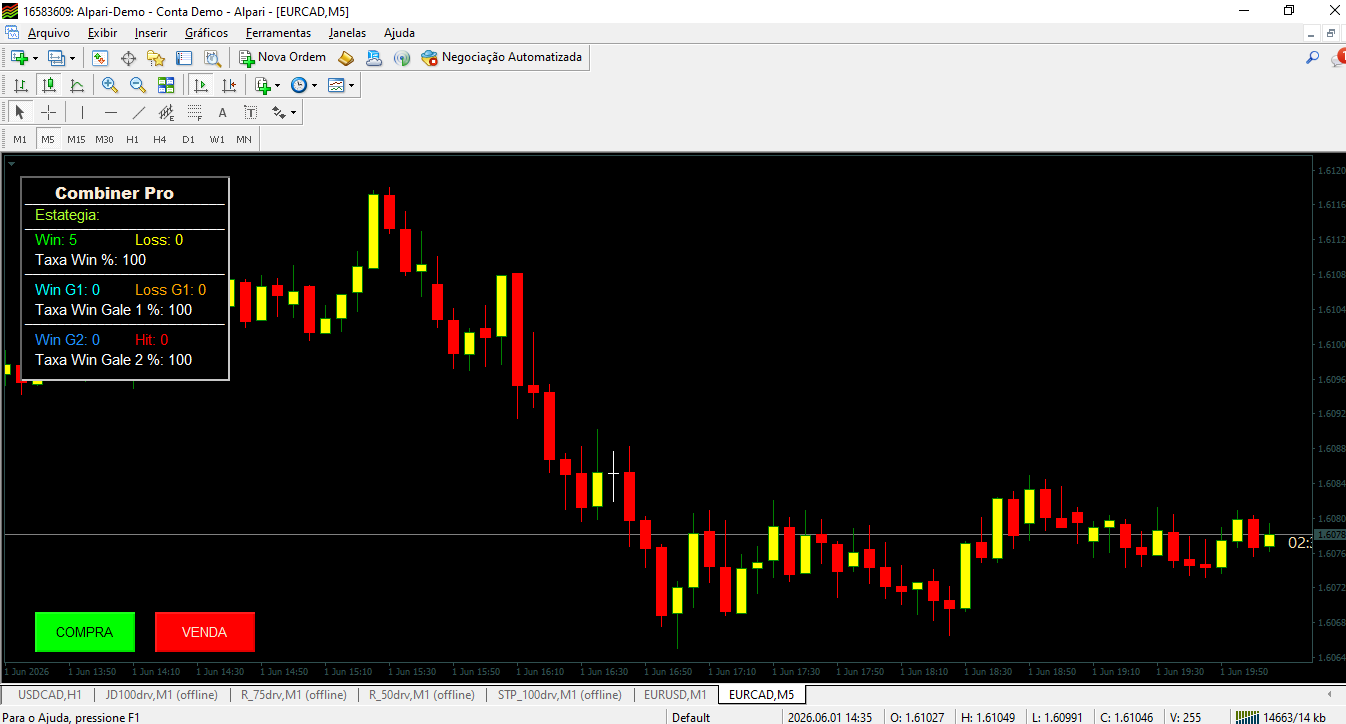Switch chart to candlestick mode

tap(48, 85)
